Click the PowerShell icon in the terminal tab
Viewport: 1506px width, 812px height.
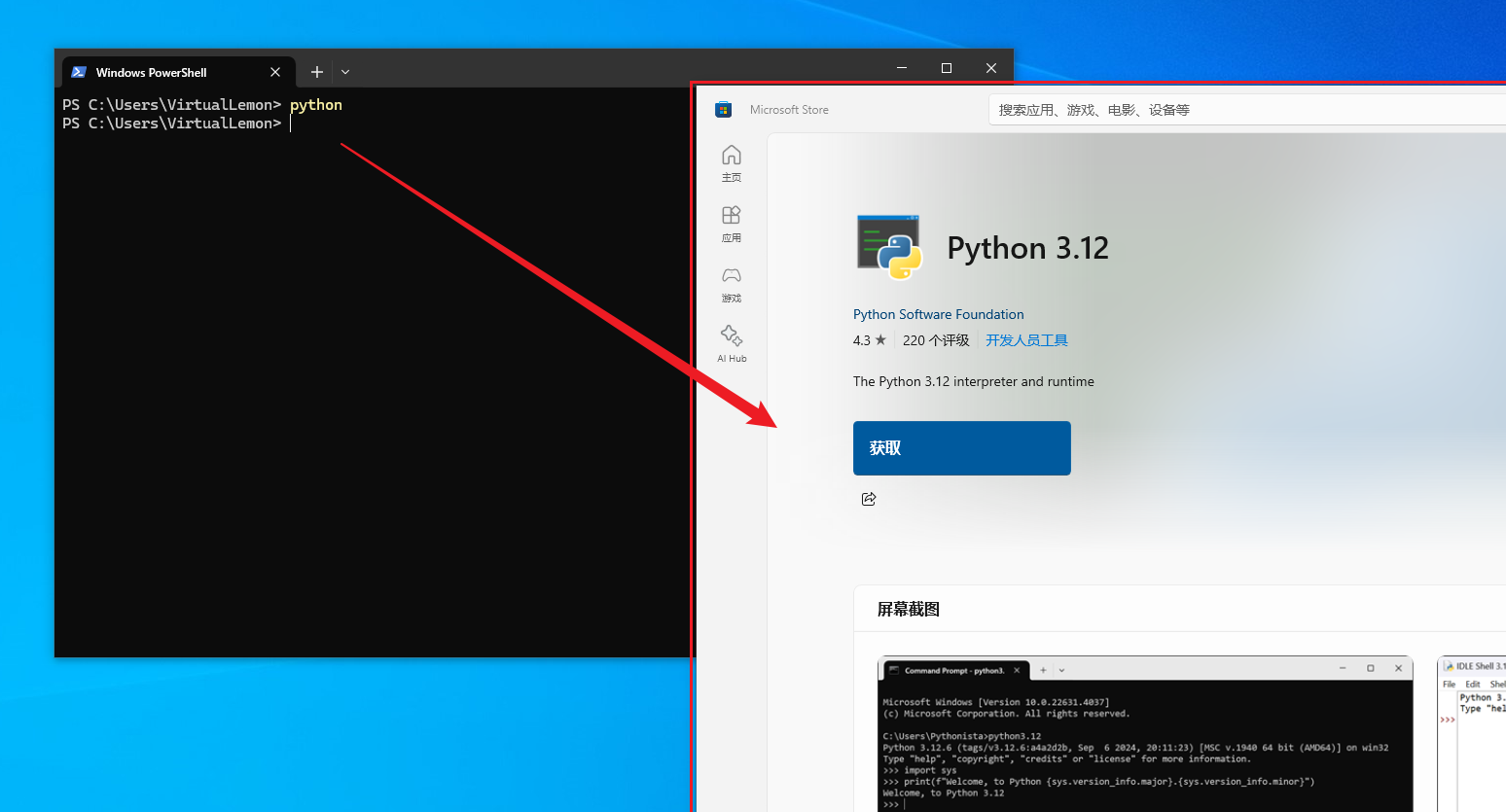point(80,72)
